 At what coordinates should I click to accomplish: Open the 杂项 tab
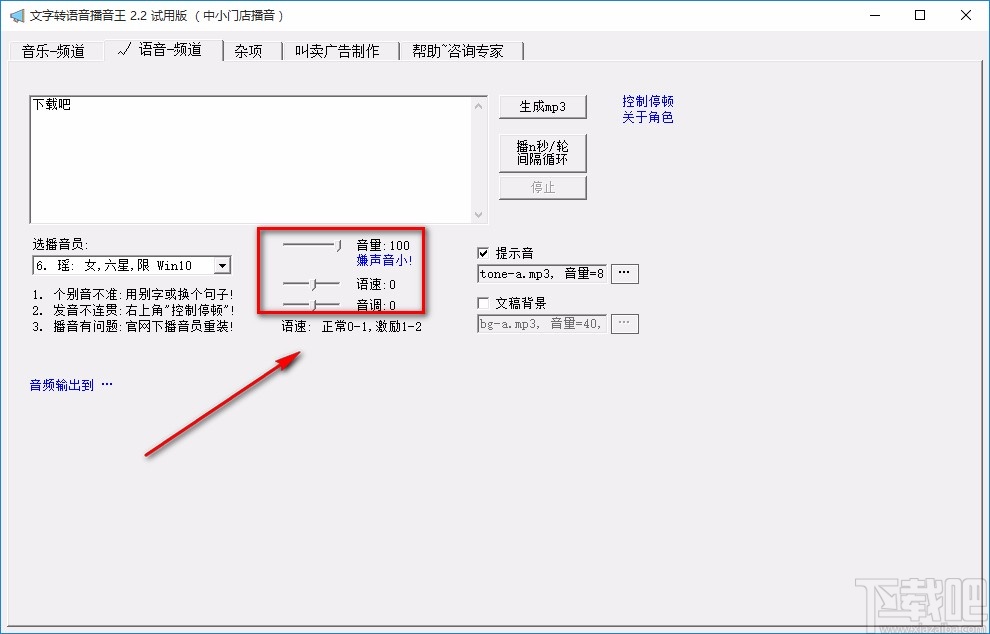tap(248, 50)
